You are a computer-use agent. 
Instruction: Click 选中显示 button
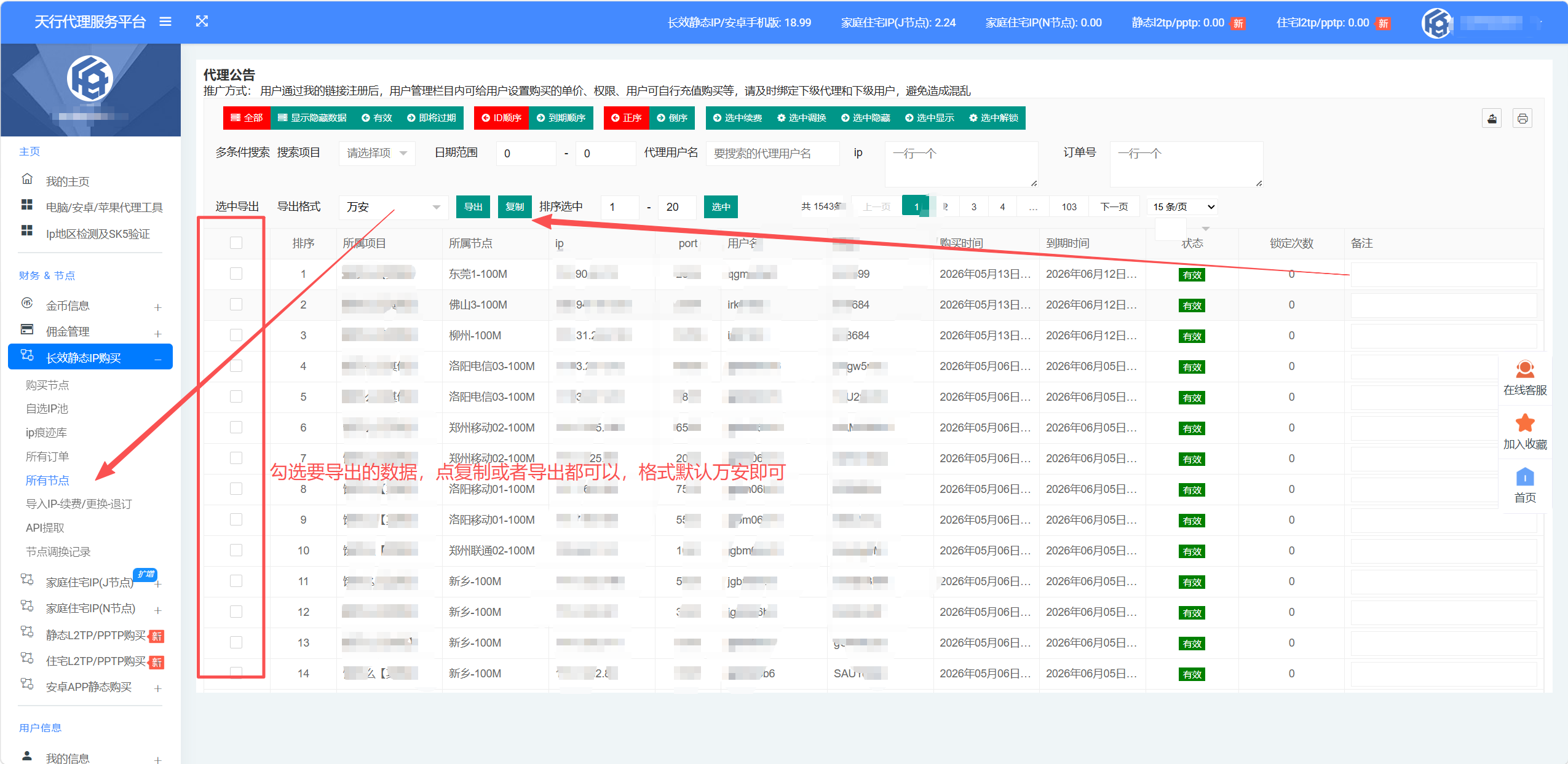930,118
